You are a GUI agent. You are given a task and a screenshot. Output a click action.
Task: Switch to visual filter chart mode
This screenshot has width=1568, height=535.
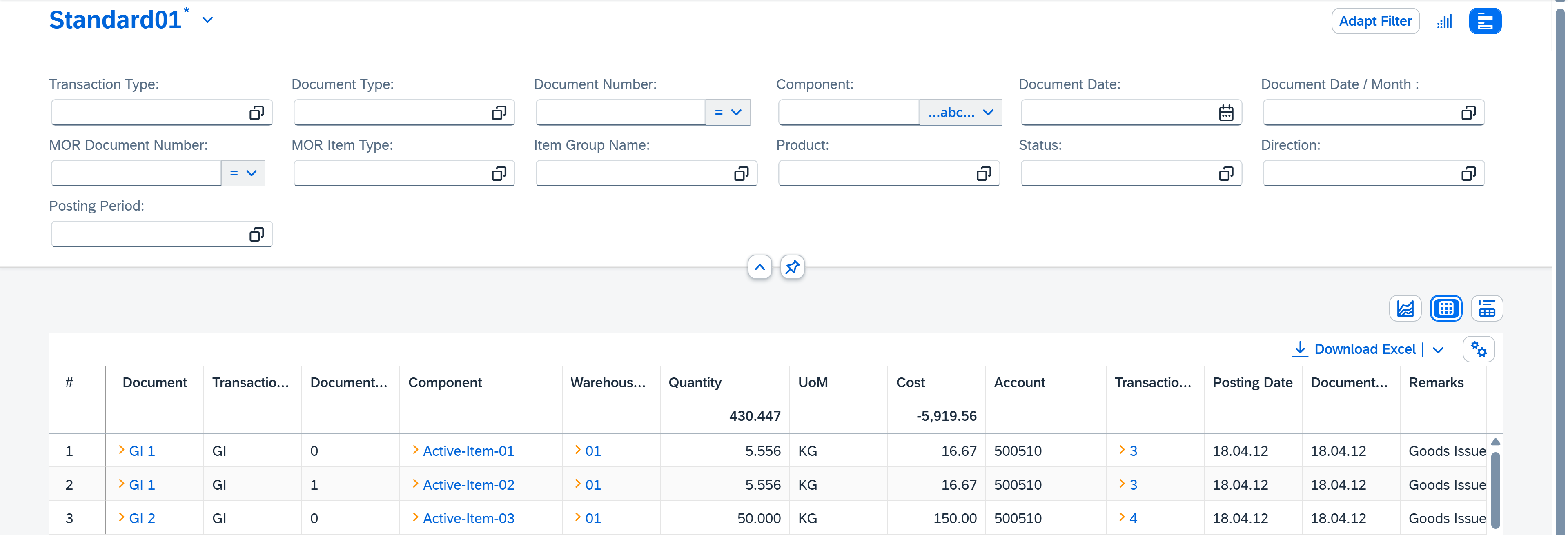(x=1444, y=21)
